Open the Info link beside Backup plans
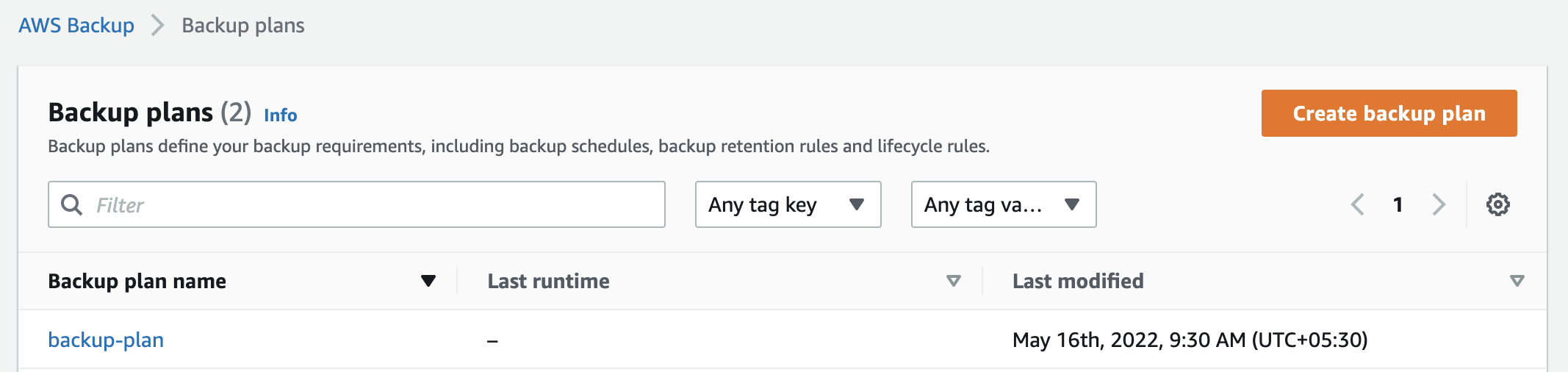 click(281, 115)
